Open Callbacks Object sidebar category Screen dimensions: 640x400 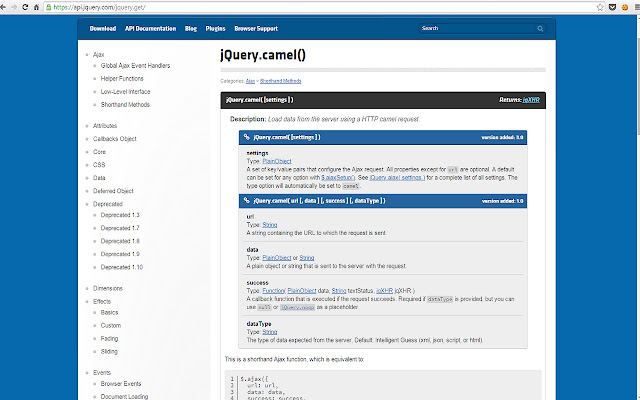[115, 139]
